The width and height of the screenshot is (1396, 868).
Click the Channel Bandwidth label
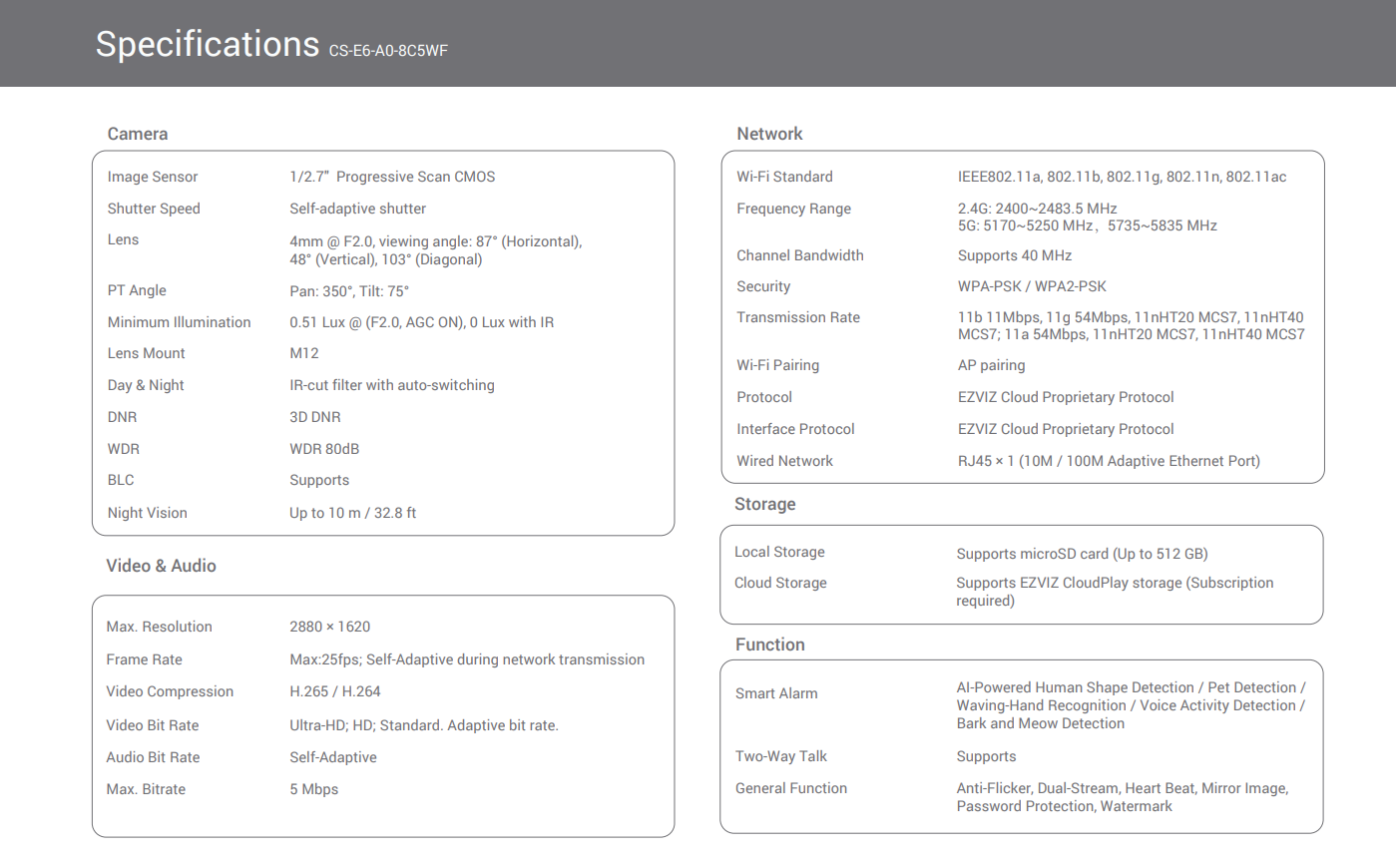coord(800,255)
